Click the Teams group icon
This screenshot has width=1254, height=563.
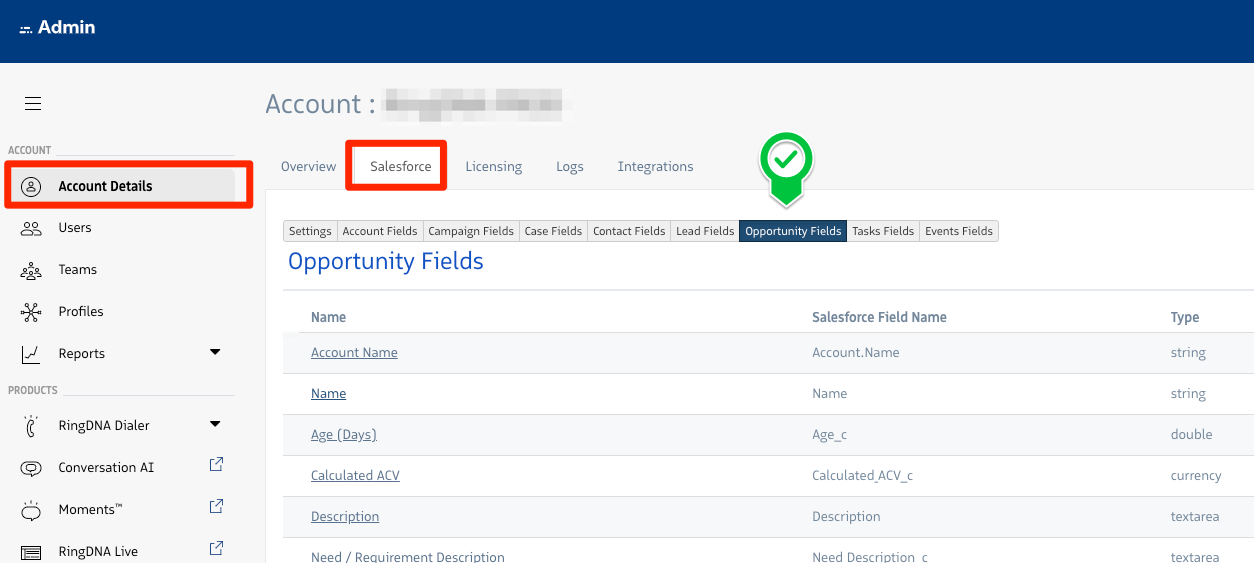coord(31,270)
